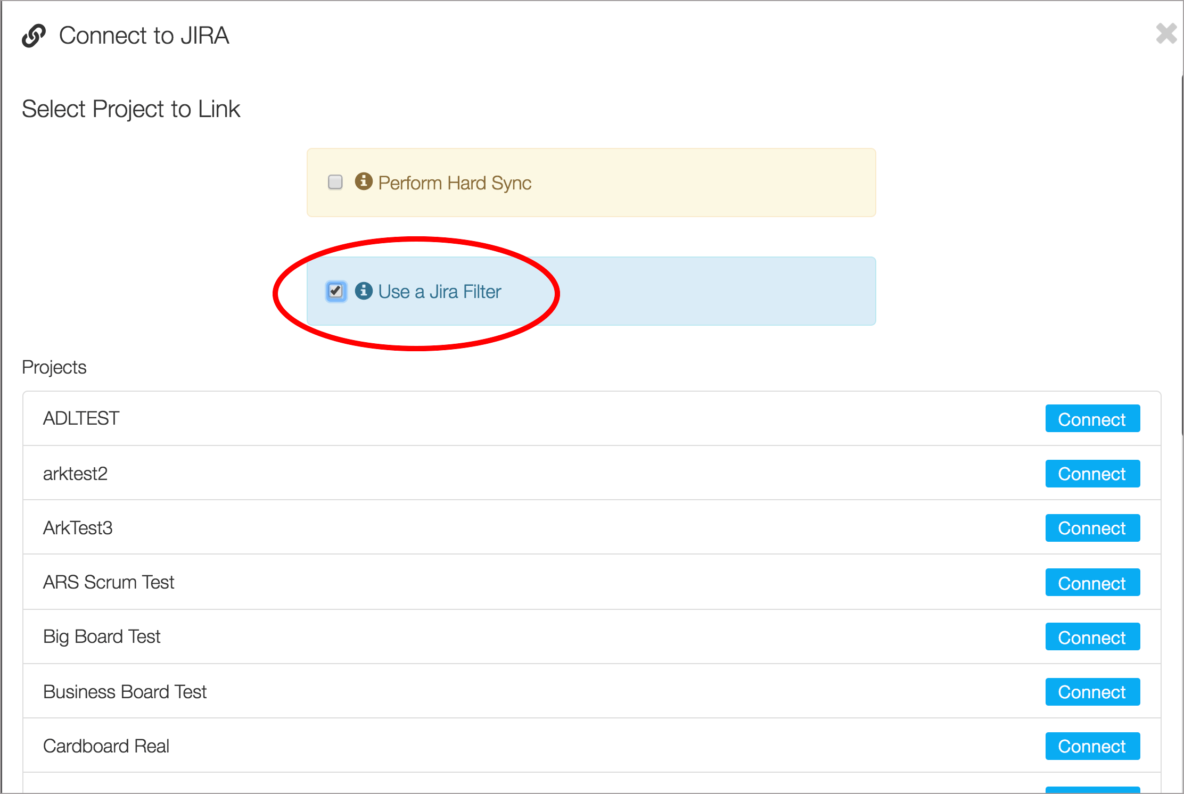
Task: Click the info icon next to Use a Jira Filter
Action: pyautogui.click(x=361, y=291)
